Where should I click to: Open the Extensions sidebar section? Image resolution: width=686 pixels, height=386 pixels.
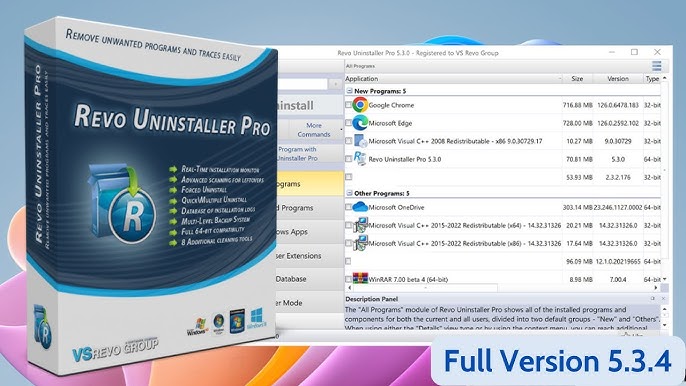coord(310,256)
